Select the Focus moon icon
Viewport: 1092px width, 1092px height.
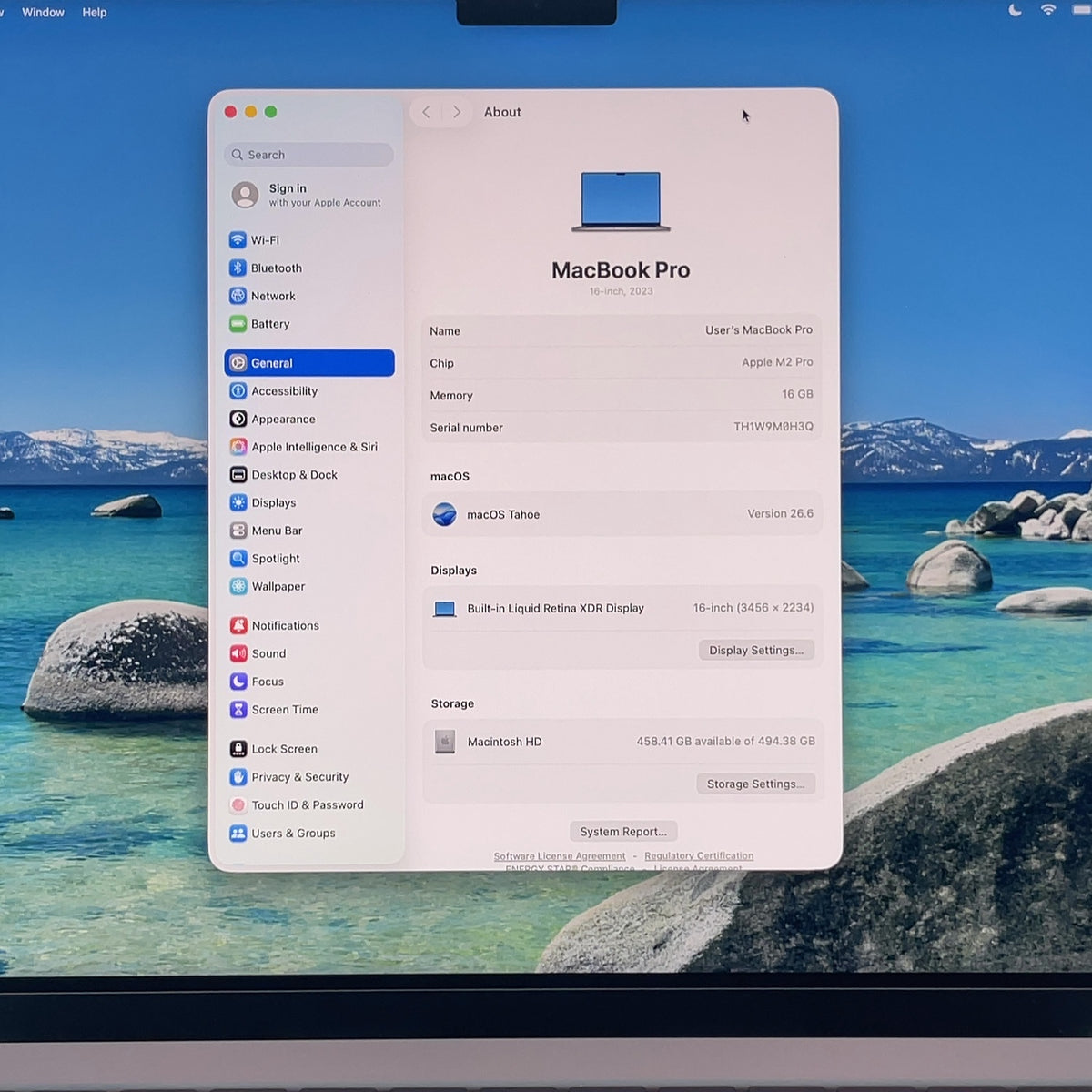(x=238, y=682)
